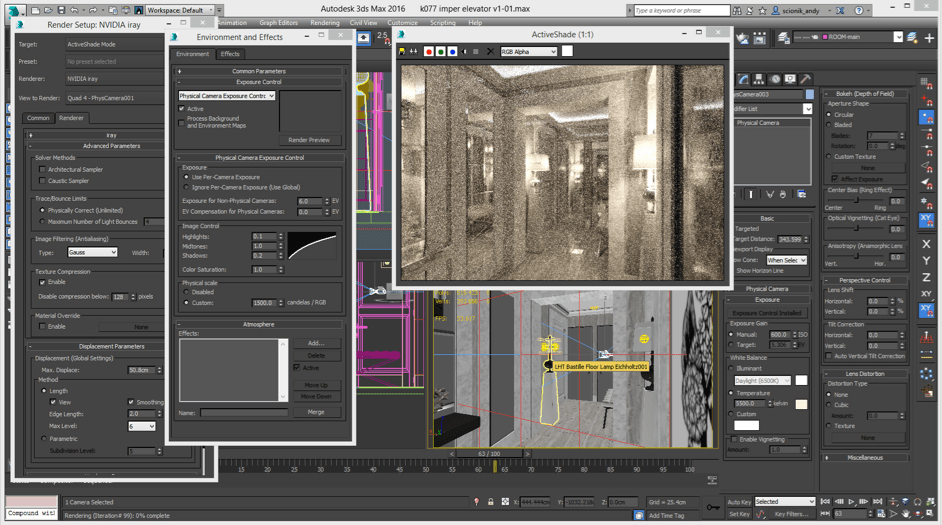Switch to the Common tab in Render Setup
The image size is (942, 525).
[38, 118]
